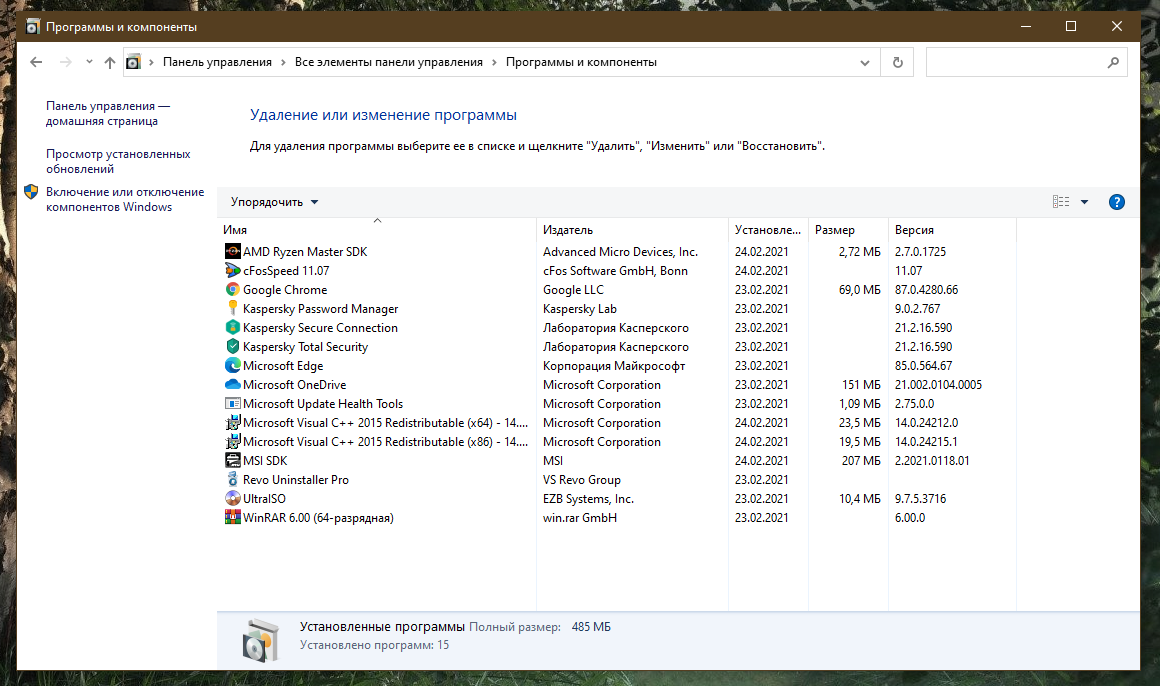Go back with the left arrow
The height and width of the screenshot is (686, 1160).
[x=36, y=62]
